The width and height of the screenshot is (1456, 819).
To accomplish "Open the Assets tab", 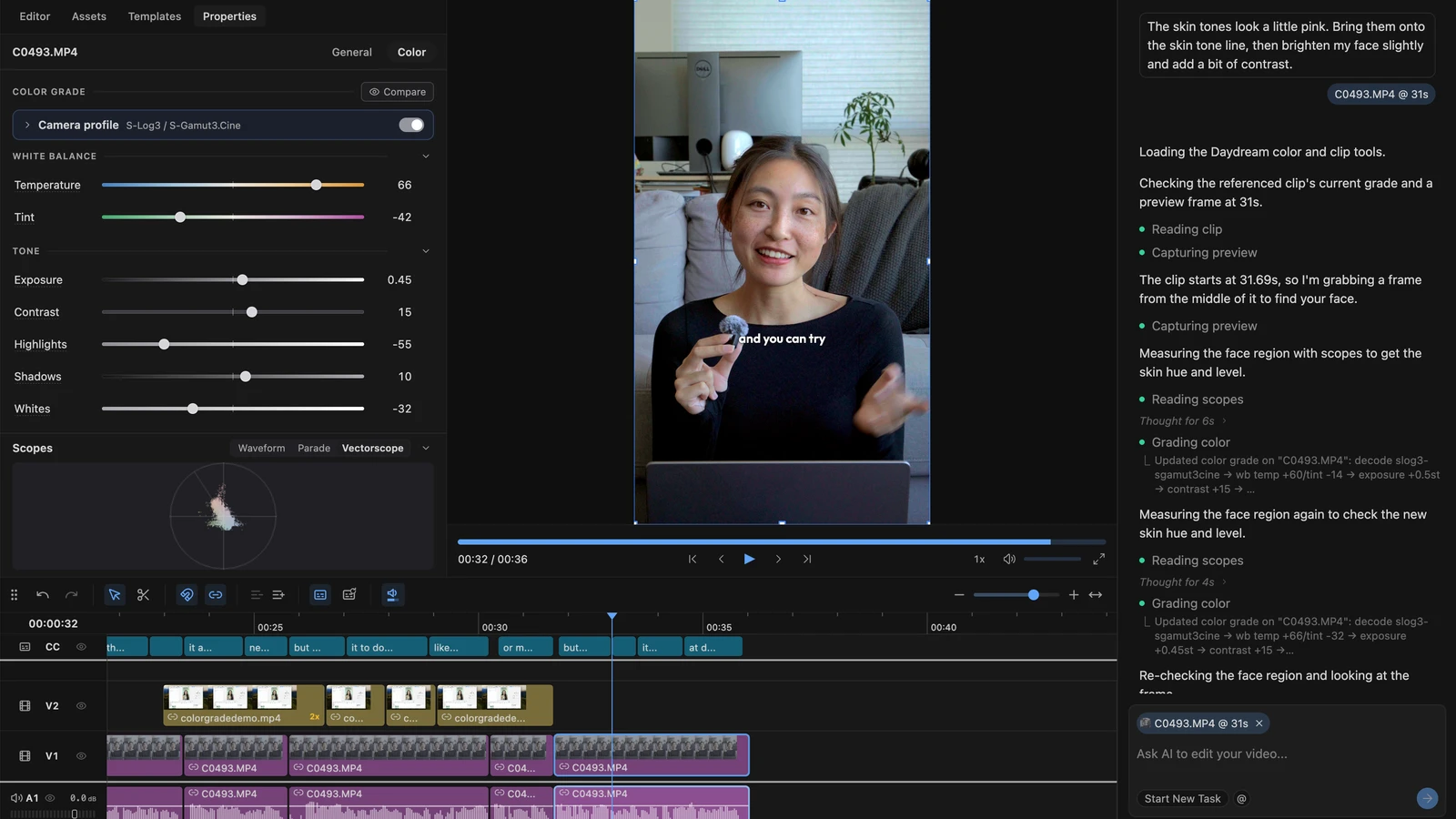I will (89, 16).
